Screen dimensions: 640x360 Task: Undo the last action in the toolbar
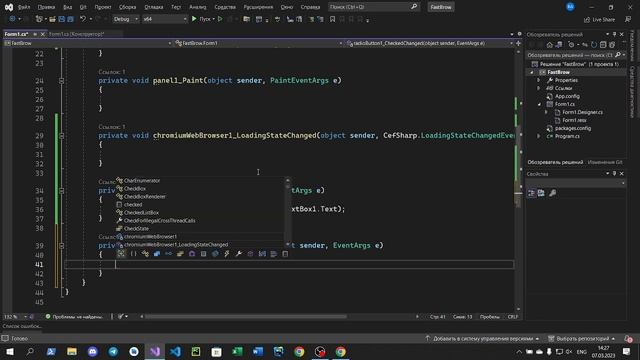point(83,19)
